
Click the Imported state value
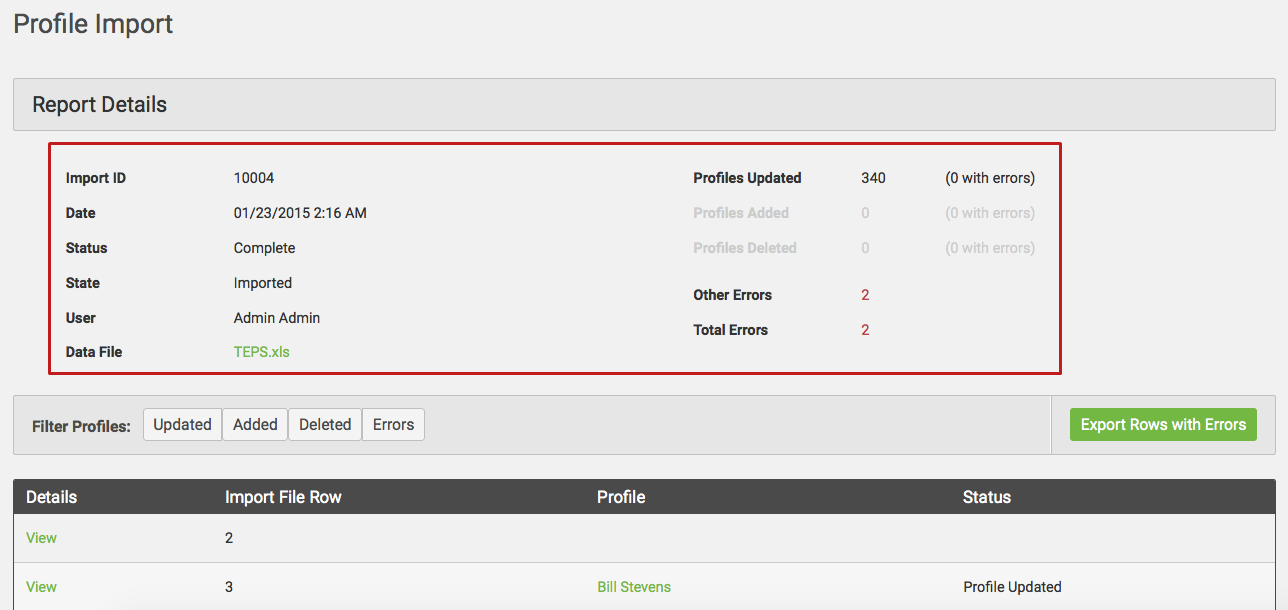point(263,283)
